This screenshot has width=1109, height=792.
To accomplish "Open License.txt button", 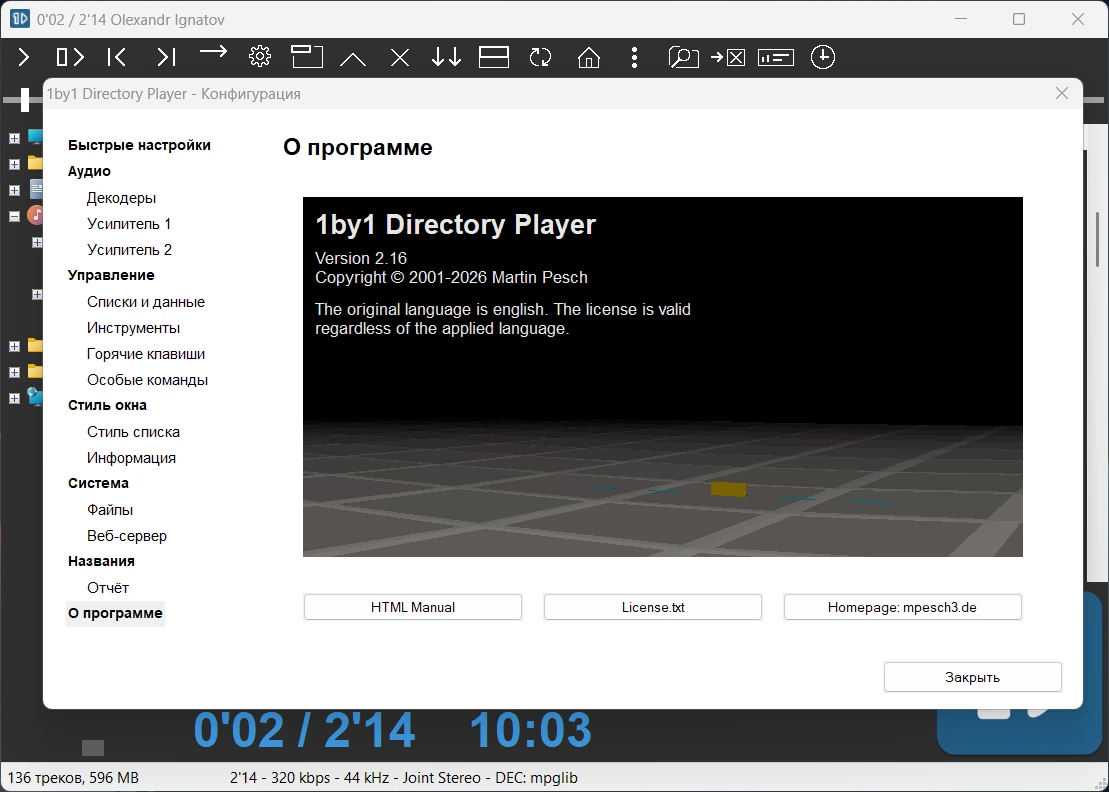I will tap(653, 607).
